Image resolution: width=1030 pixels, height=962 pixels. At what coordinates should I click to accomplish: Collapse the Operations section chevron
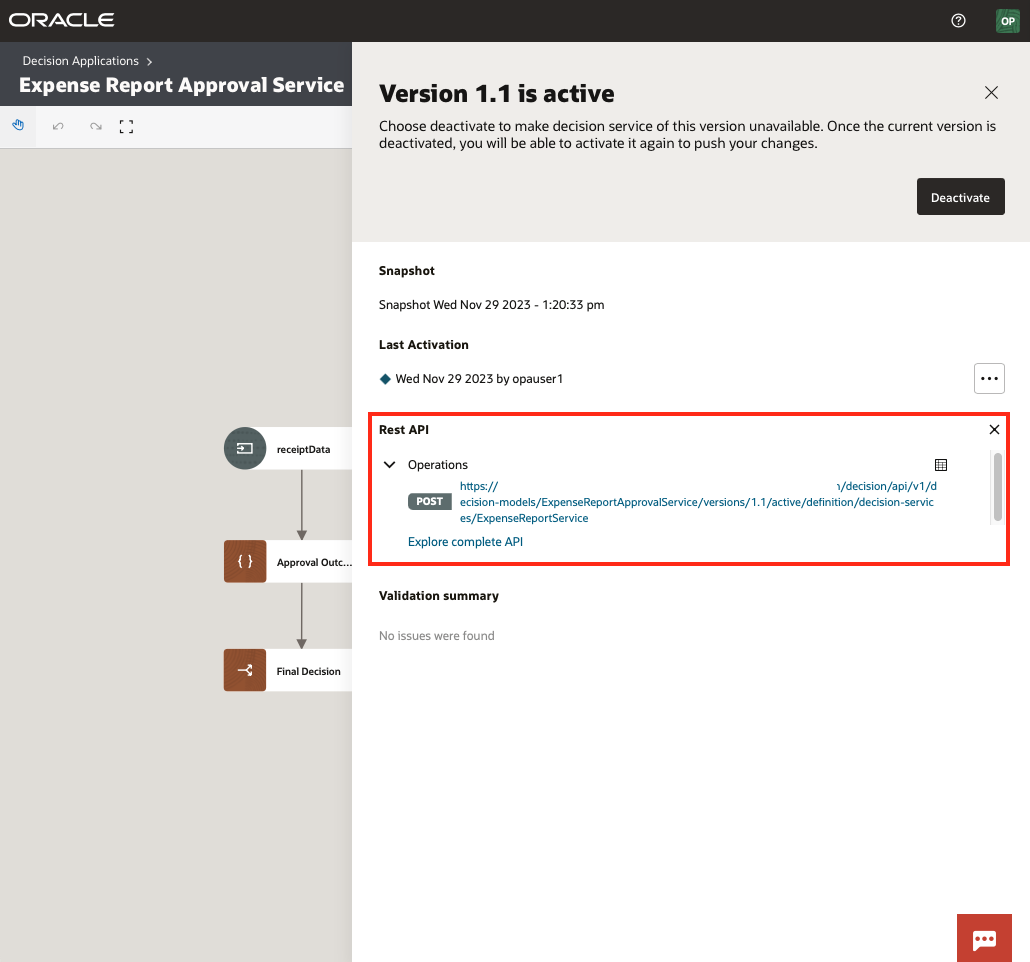[389, 464]
